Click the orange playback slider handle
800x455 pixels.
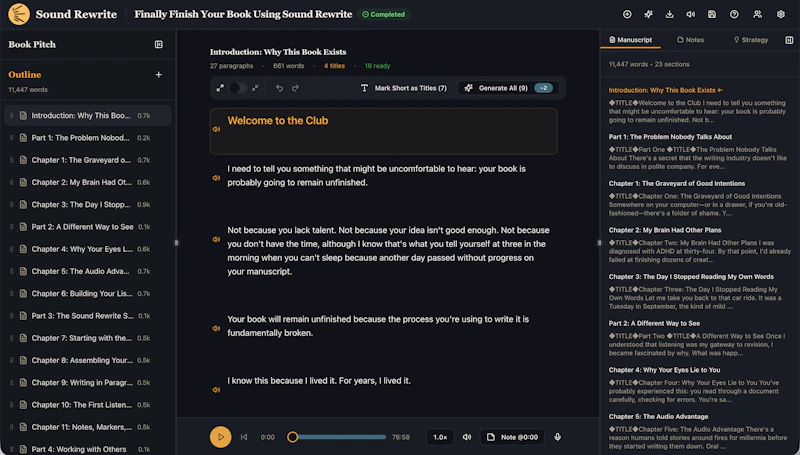point(292,437)
